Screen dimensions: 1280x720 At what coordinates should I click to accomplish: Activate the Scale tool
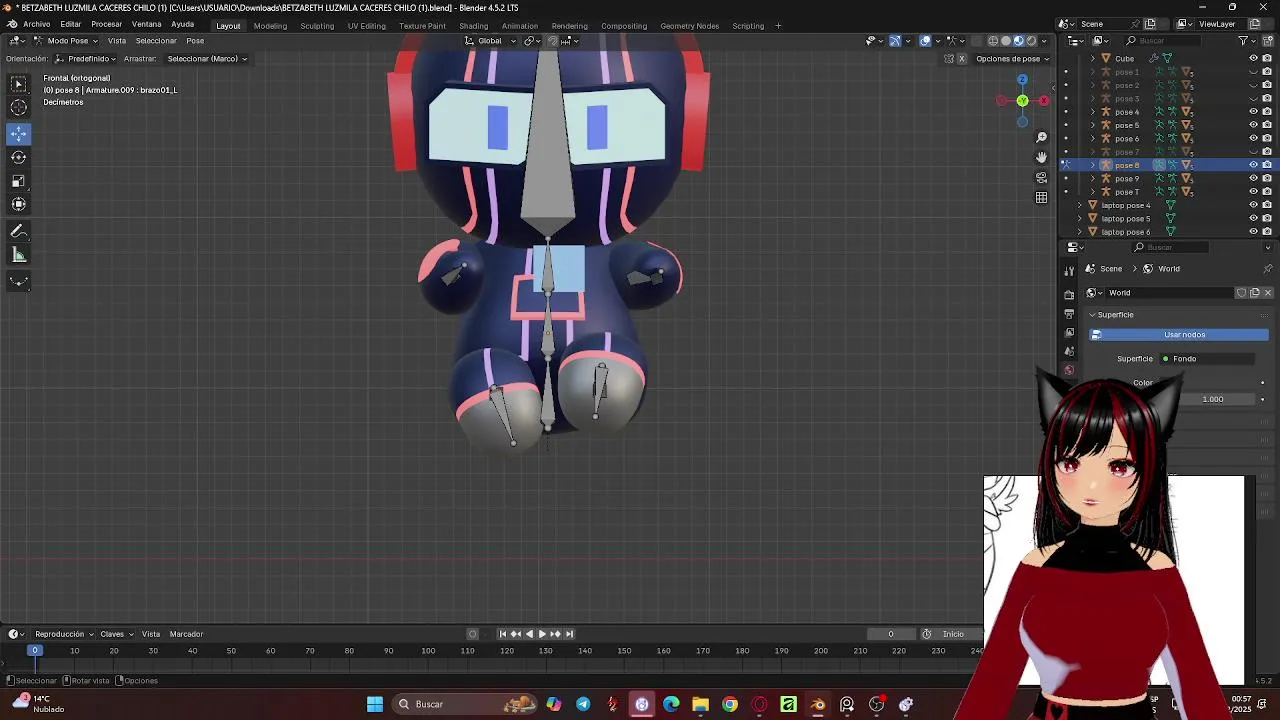pos(19,181)
